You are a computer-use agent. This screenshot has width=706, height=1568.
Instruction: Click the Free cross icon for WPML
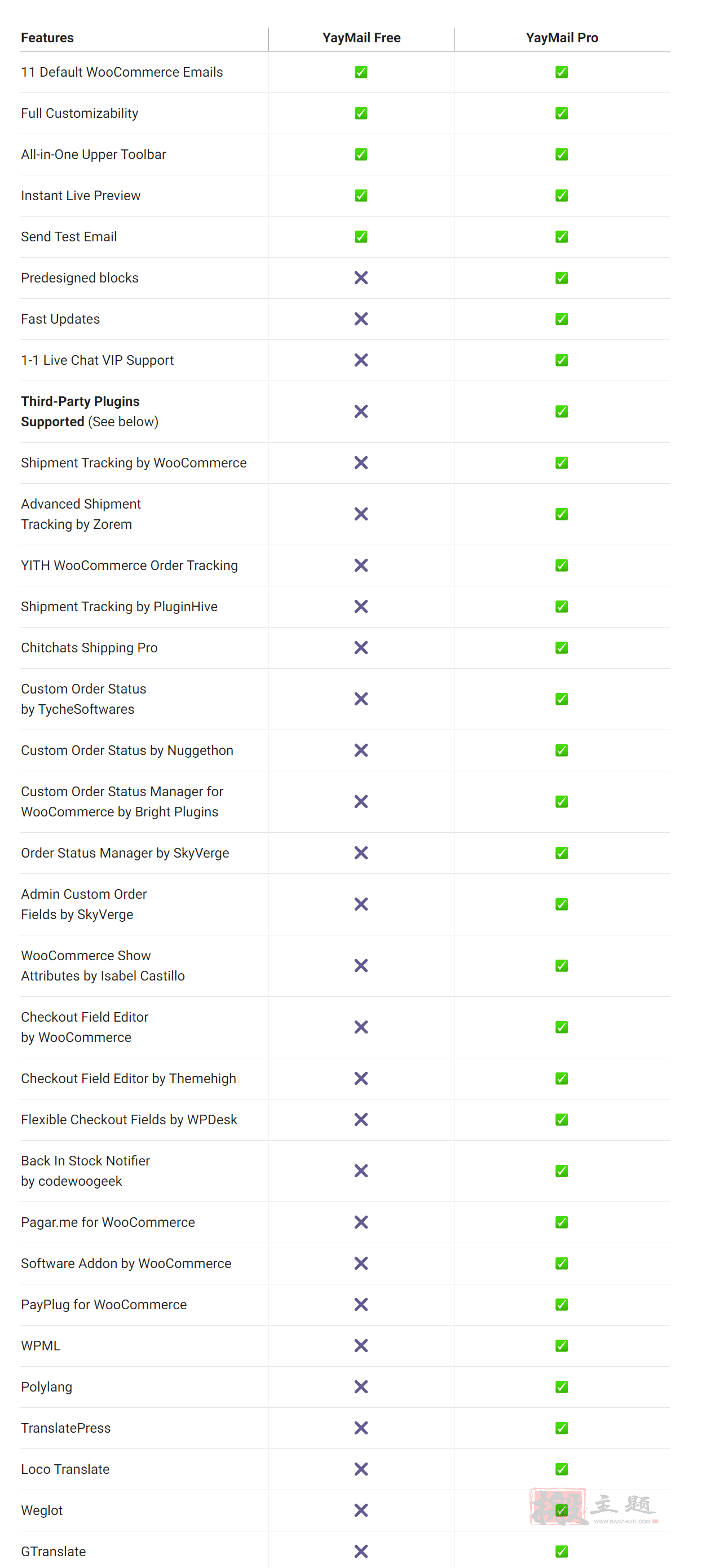point(361,1346)
